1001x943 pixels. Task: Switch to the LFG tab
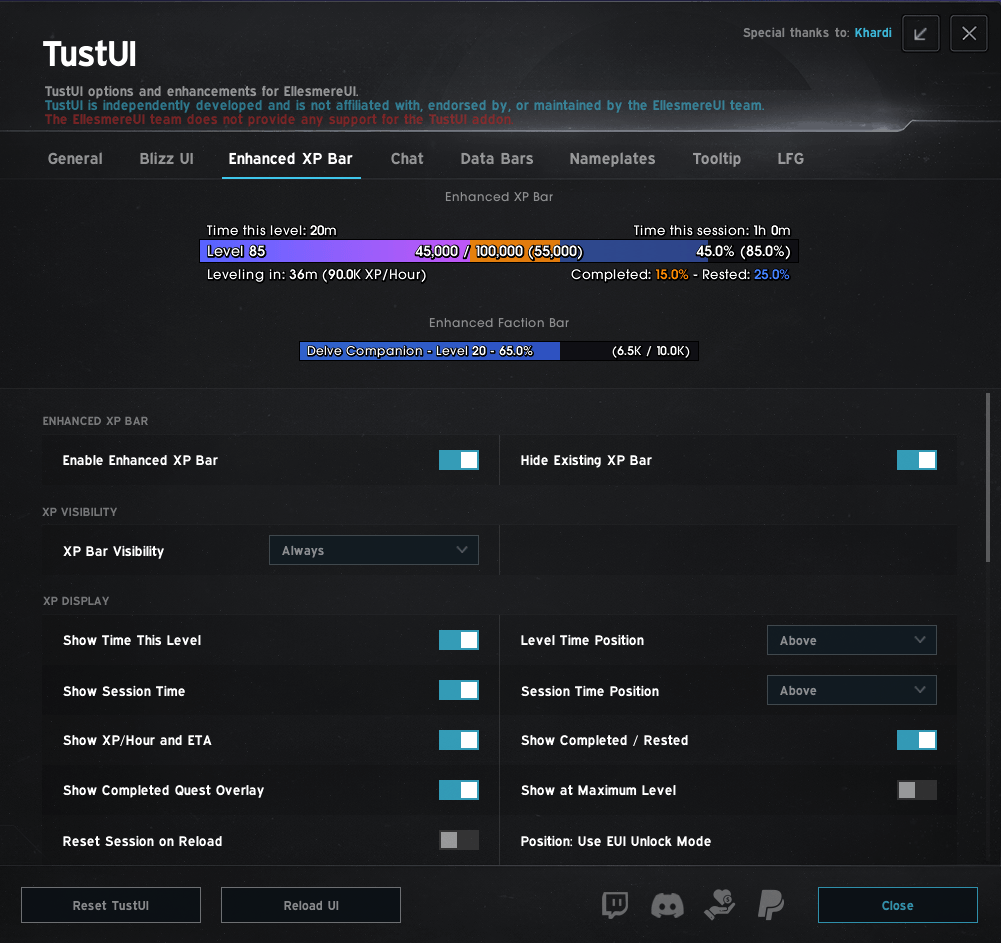[x=790, y=159]
